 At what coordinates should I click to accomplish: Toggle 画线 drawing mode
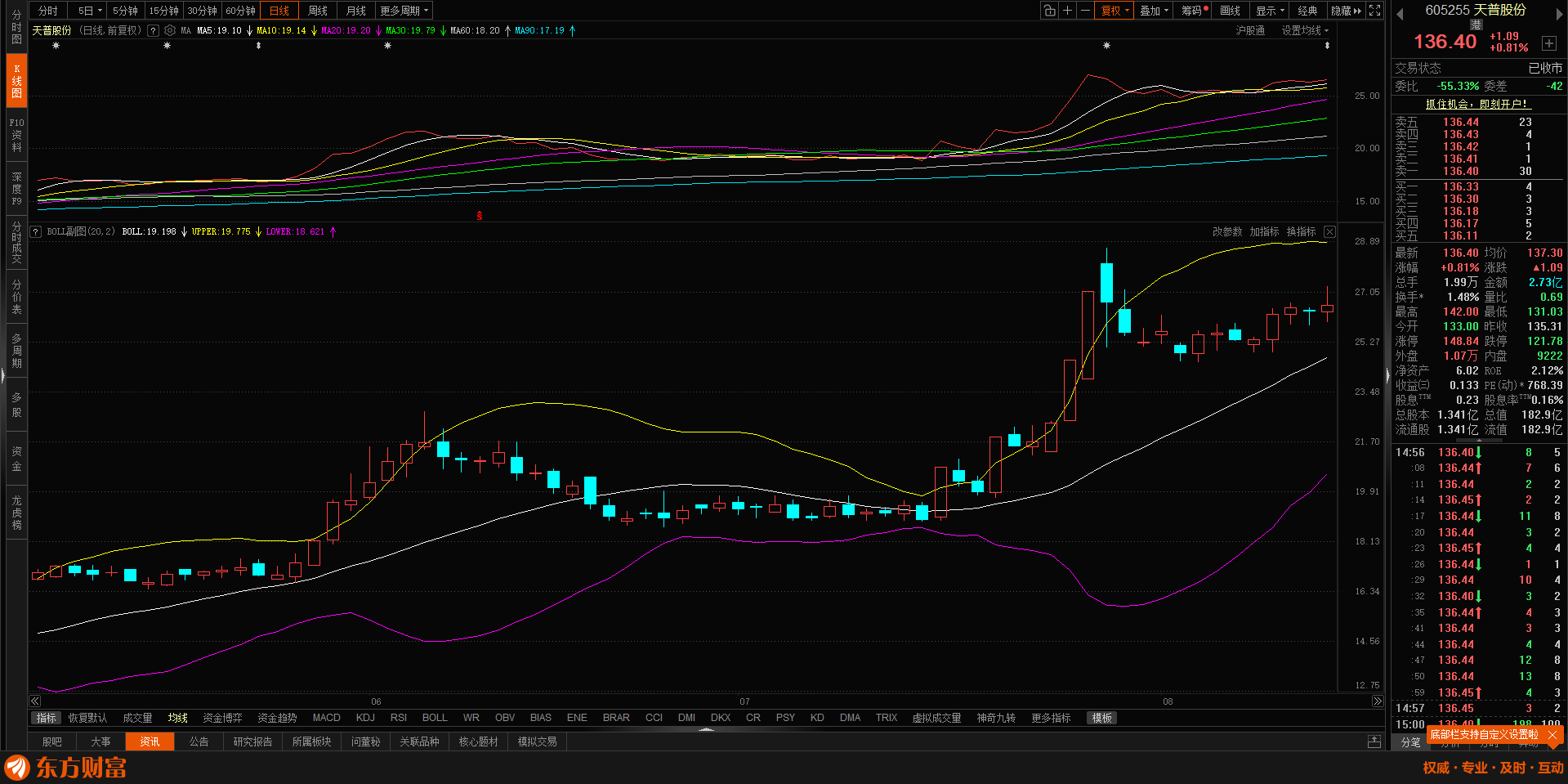[1230, 11]
